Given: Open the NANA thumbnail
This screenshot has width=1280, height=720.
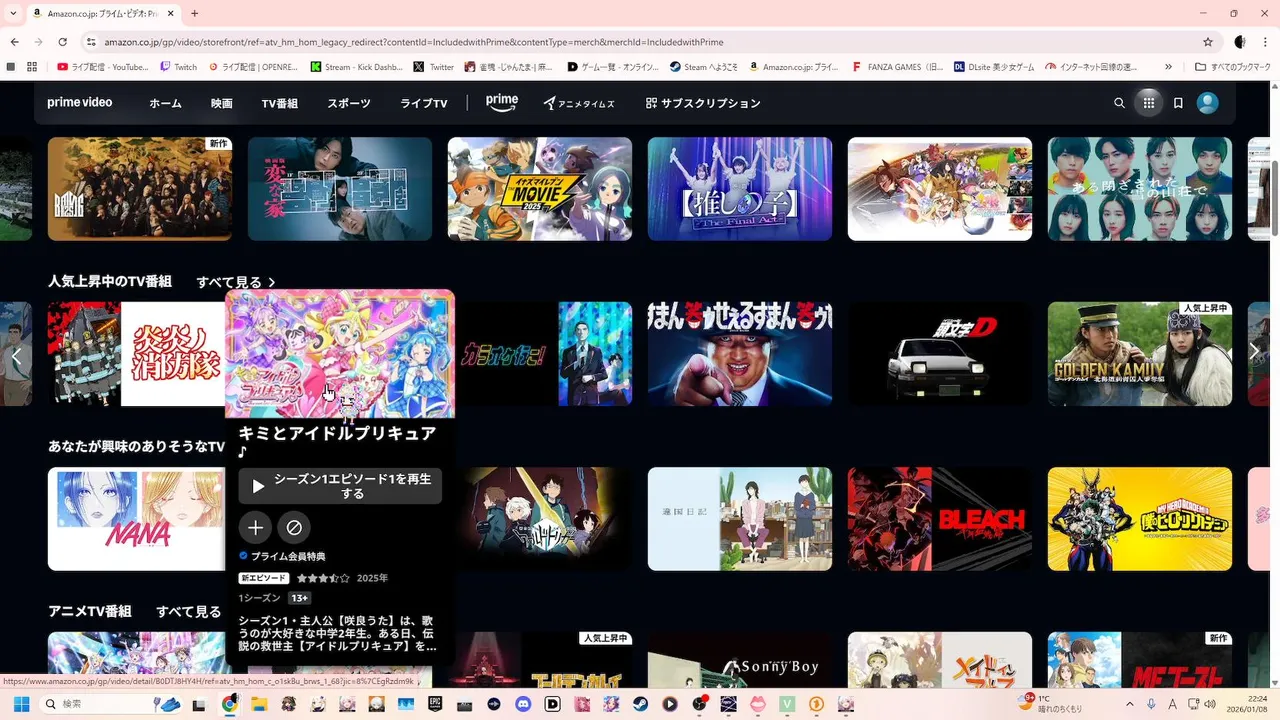Looking at the screenshot, I should click(136, 519).
